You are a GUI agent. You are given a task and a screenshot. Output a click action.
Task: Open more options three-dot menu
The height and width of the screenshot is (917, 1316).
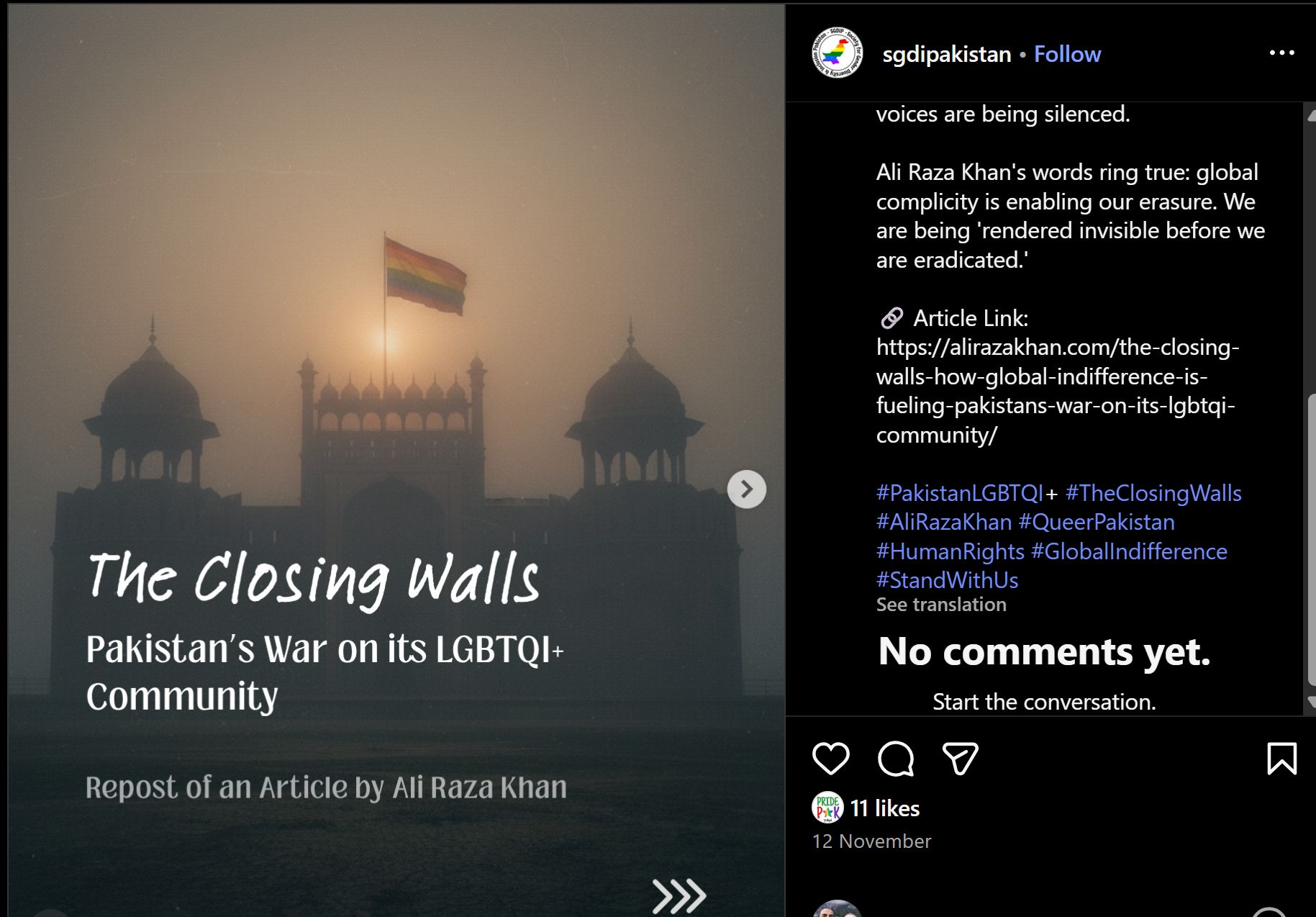coord(1281,53)
